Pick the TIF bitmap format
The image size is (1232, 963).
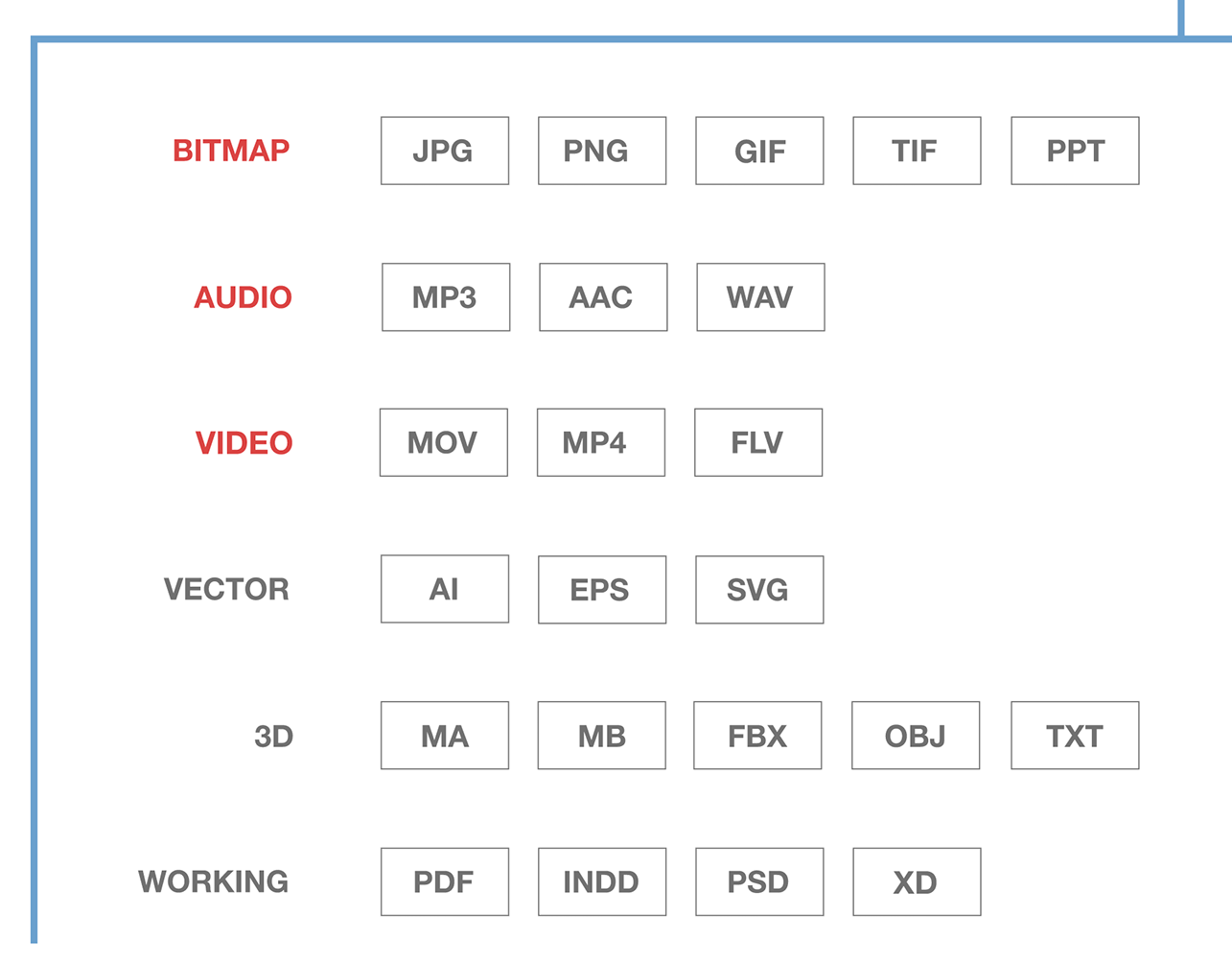(x=917, y=151)
